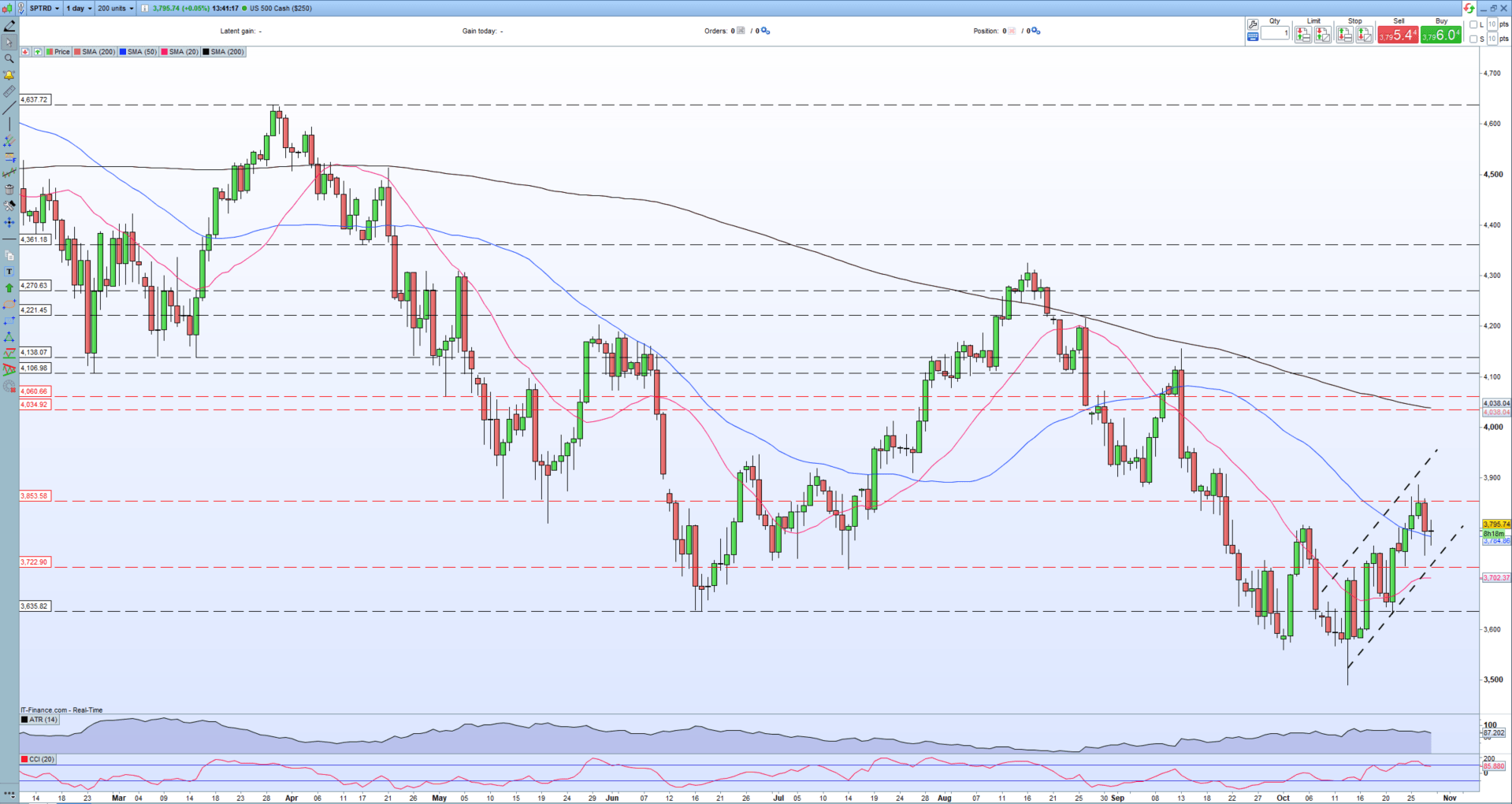
Task: Click the SMA (20) indicator label
Action: (x=180, y=52)
